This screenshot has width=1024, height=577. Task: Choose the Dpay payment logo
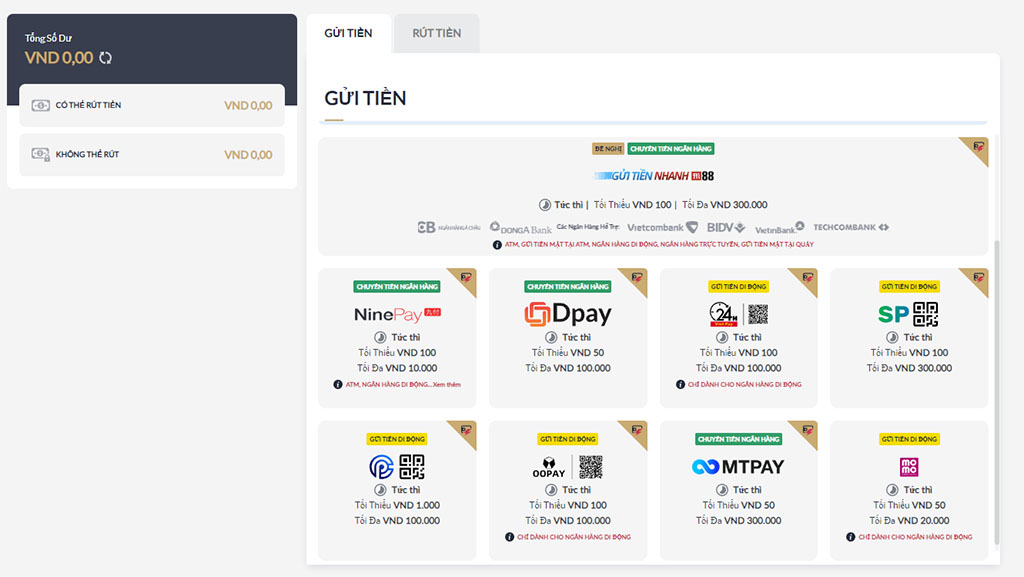pos(567,314)
